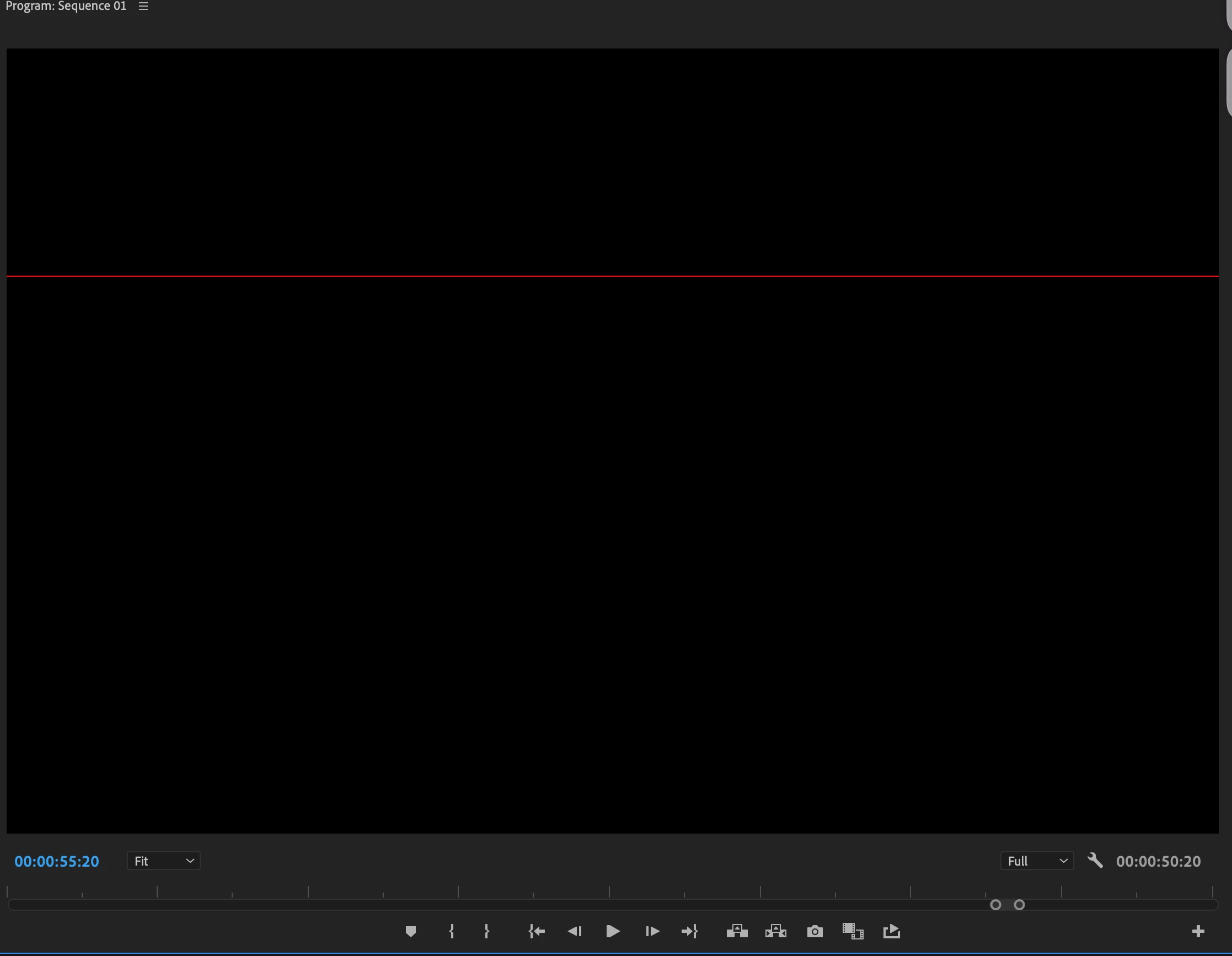Viewport: 1232px width, 956px height.
Task: Open the Program Sequence 01 panel menu
Action: (143, 6)
